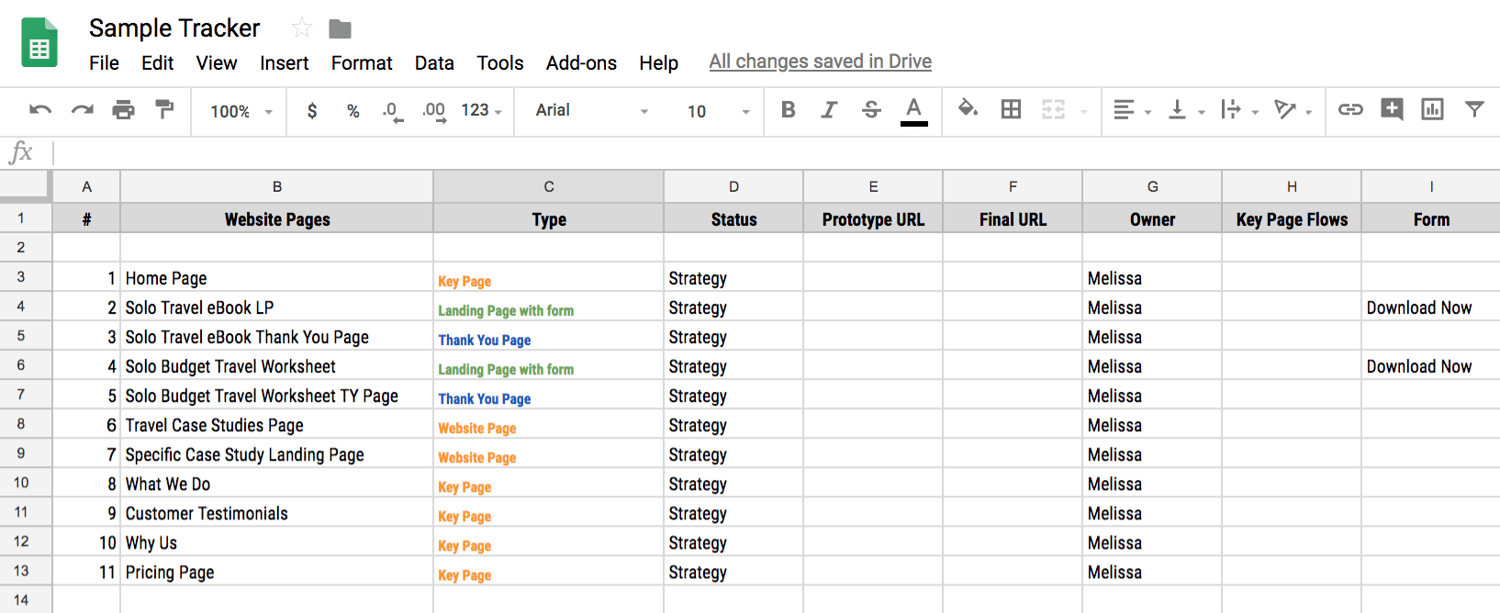1500x613 pixels.
Task: Toggle strikethrough formatting
Action: pos(871,110)
